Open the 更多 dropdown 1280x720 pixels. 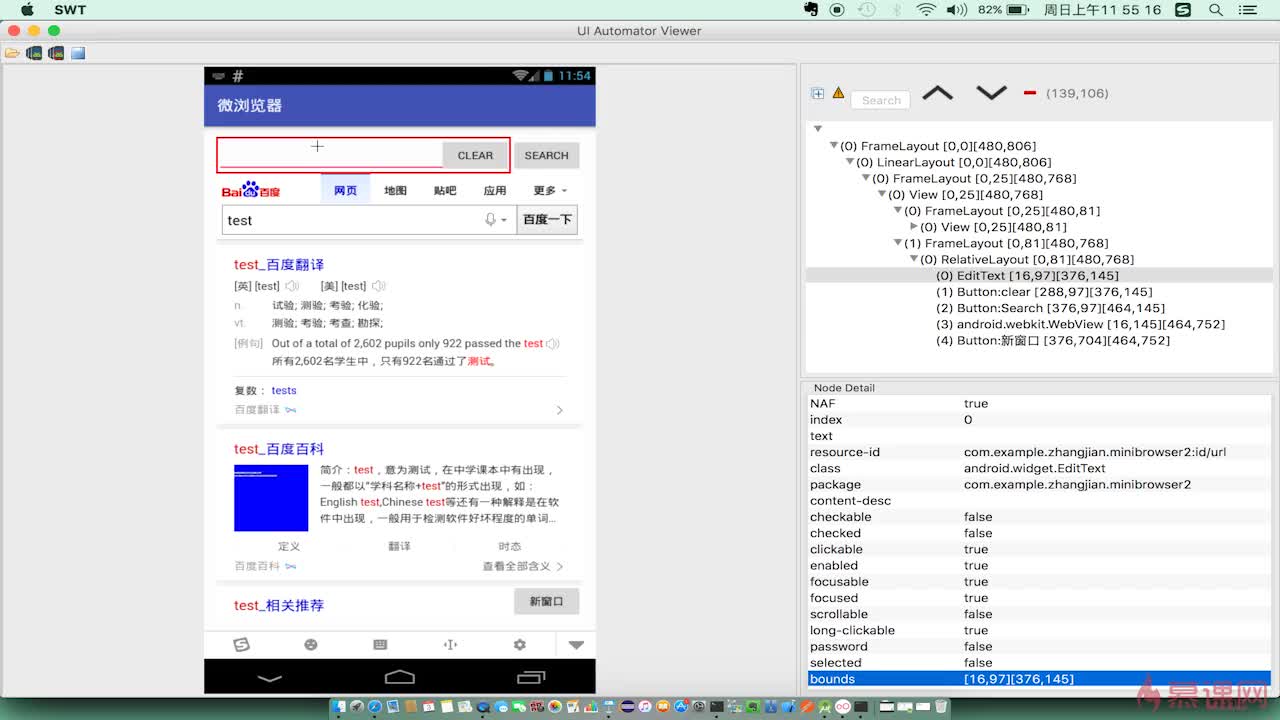550,190
